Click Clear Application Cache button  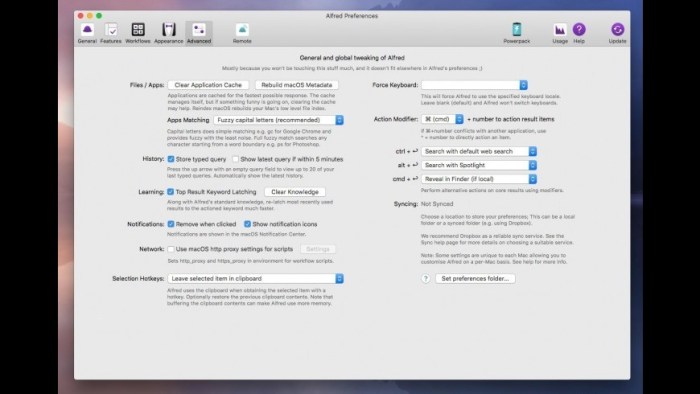[208, 85]
